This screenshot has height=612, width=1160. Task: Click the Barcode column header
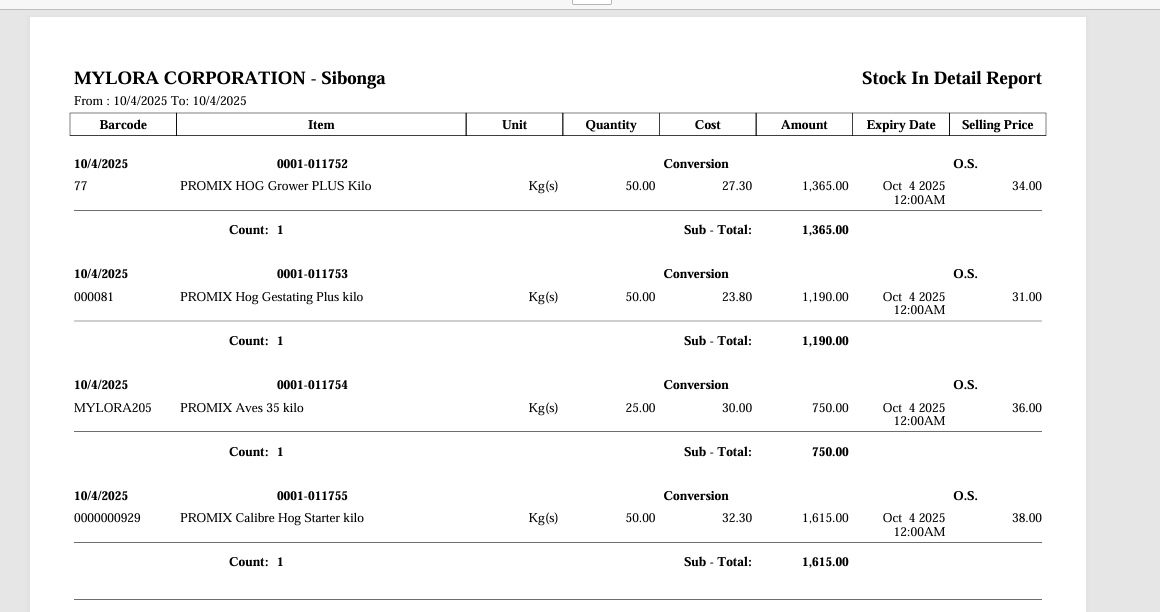[123, 125]
